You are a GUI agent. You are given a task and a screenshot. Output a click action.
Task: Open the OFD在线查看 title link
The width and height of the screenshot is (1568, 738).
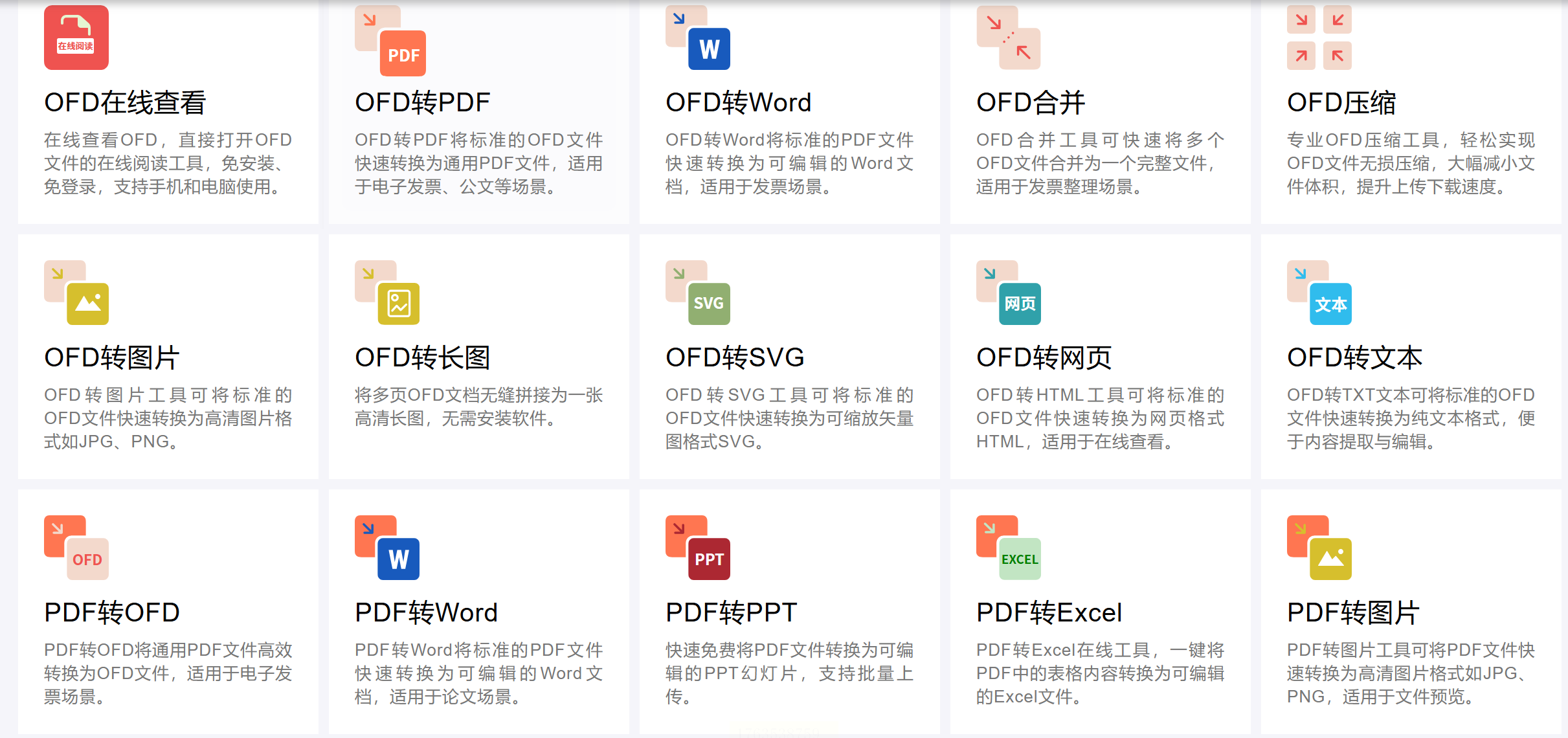(x=125, y=102)
